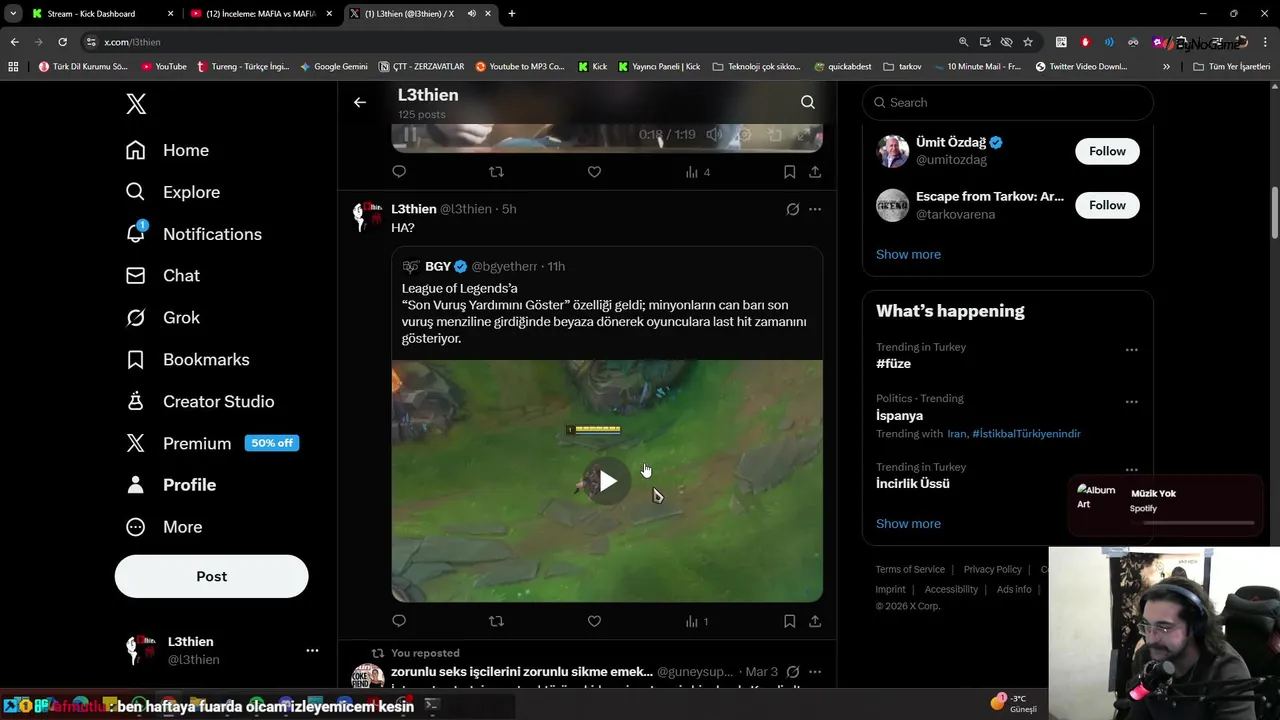Open Profile in the sidebar
The width and height of the screenshot is (1280, 720).
click(170, 485)
